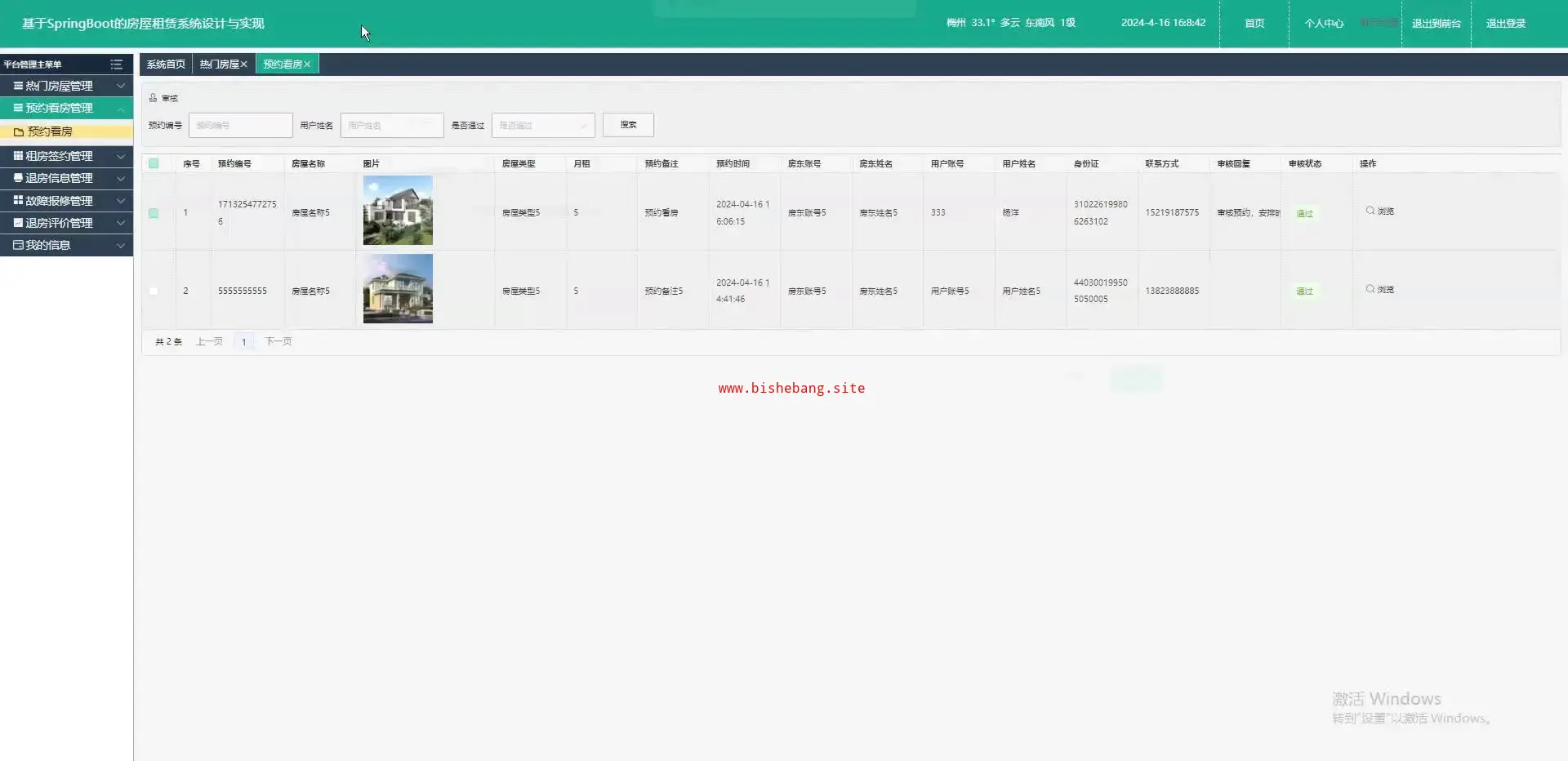Viewport: 1568px width, 761px height.
Task: Click the folder icon beside 预约看房 submenu
Action: coord(19,131)
